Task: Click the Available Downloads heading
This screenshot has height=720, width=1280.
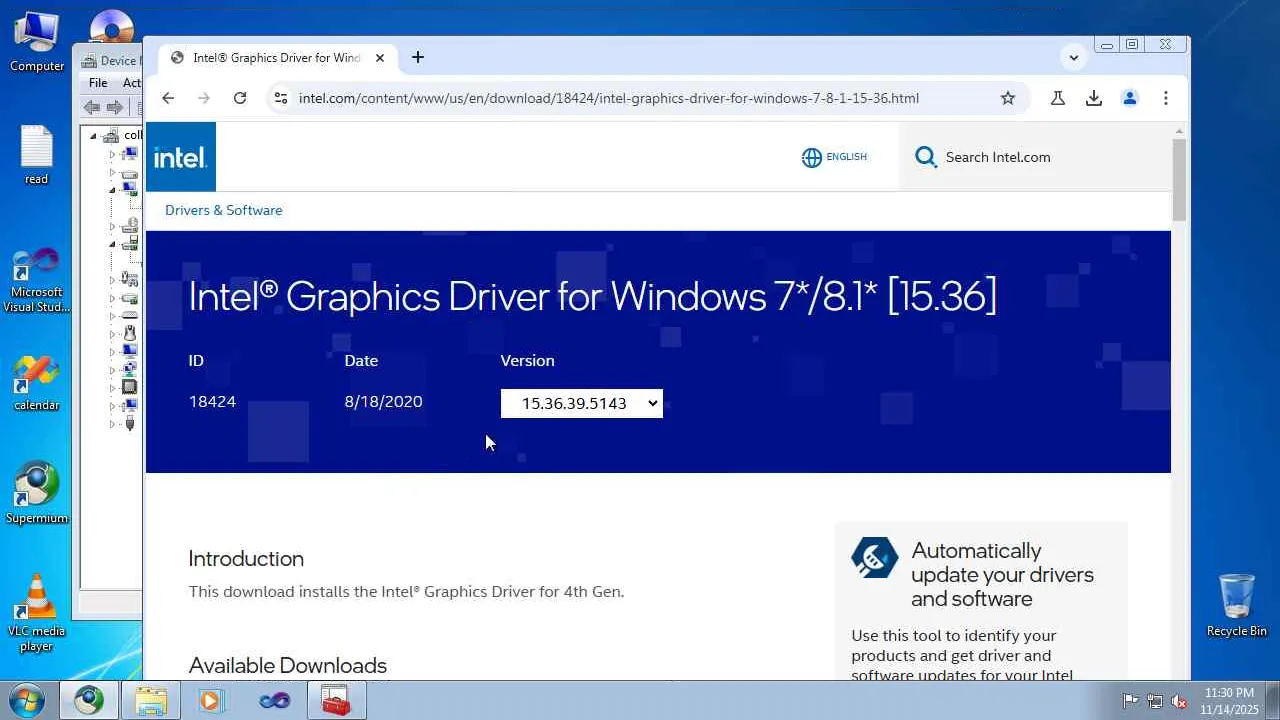Action: (288, 666)
